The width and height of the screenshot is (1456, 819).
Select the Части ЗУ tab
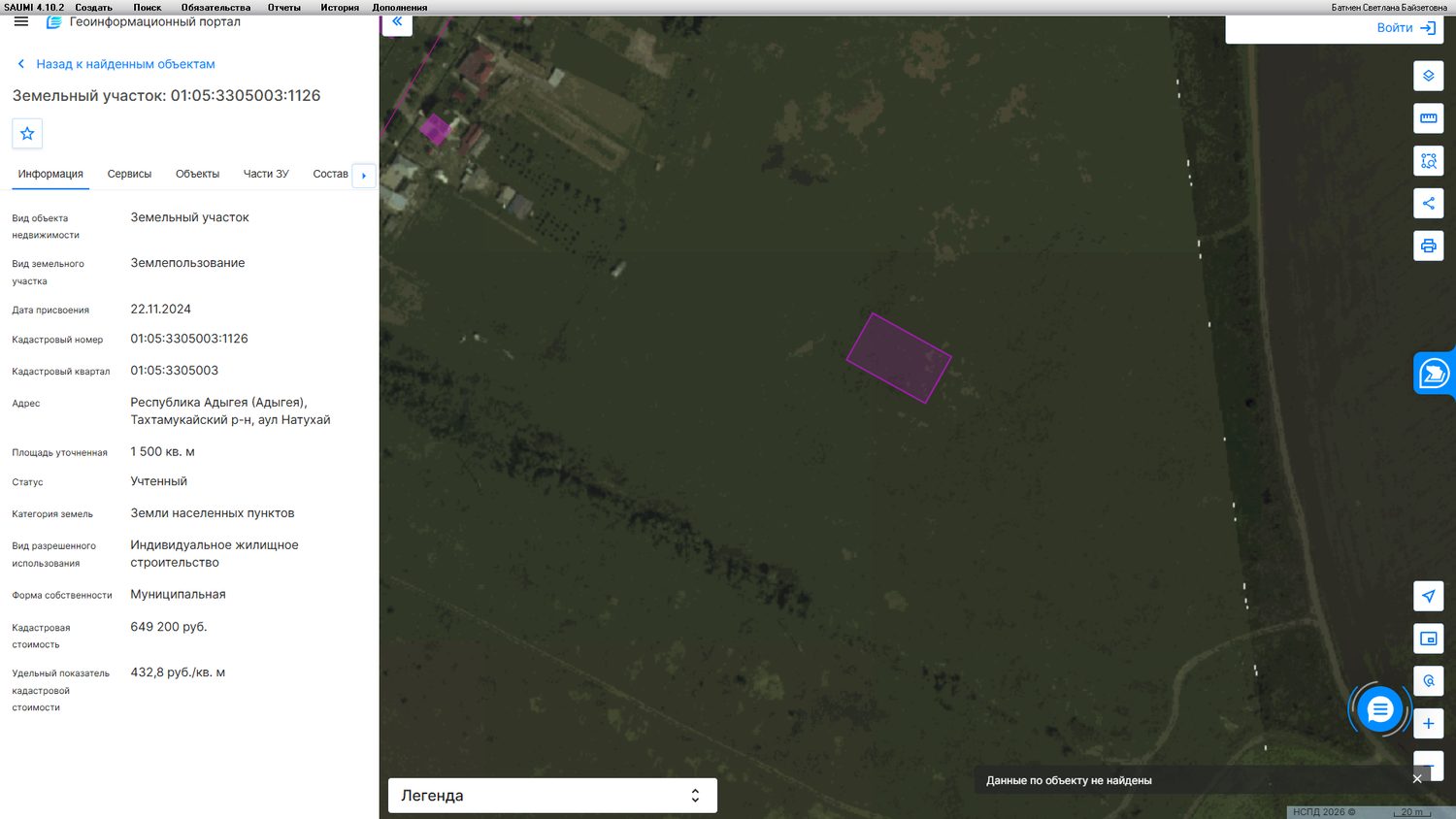click(x=266, y=175)
